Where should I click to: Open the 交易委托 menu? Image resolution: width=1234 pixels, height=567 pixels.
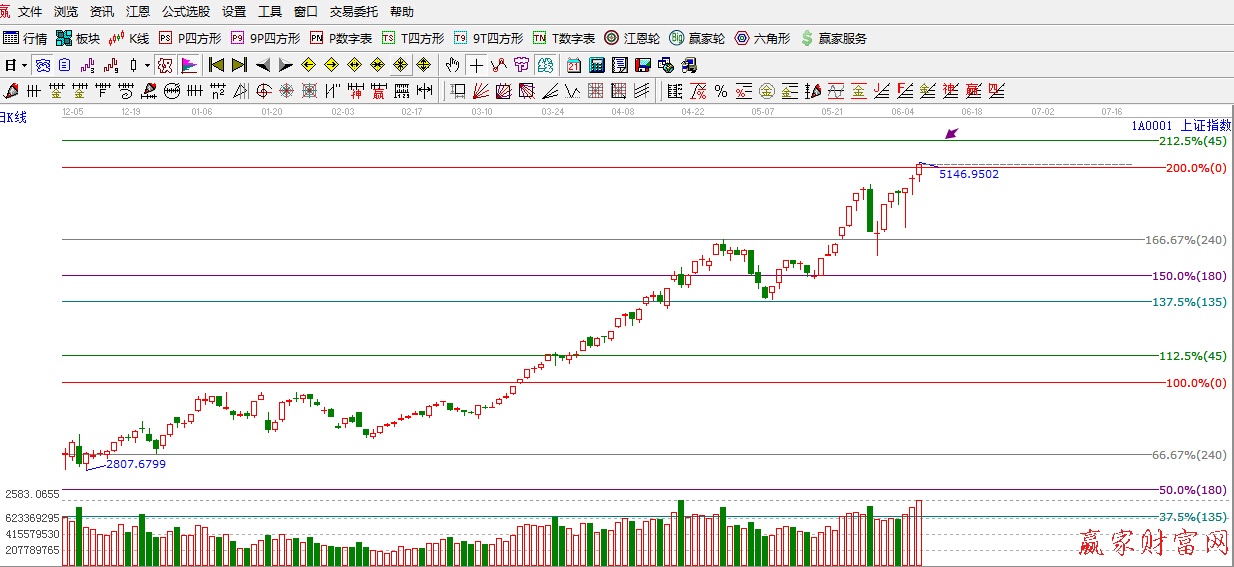pos(354,12)
